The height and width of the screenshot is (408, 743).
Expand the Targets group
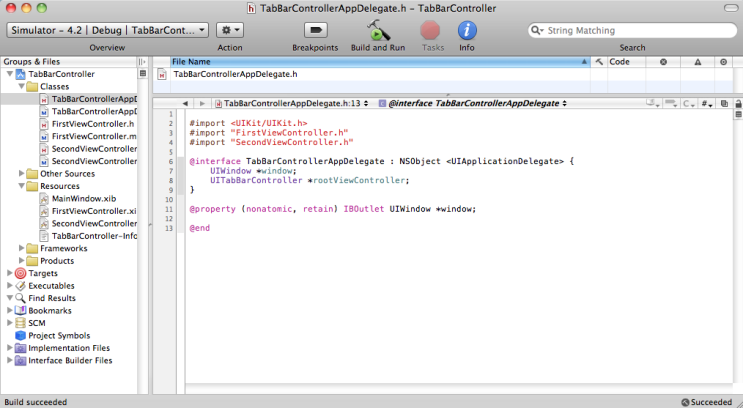point(9,273)
